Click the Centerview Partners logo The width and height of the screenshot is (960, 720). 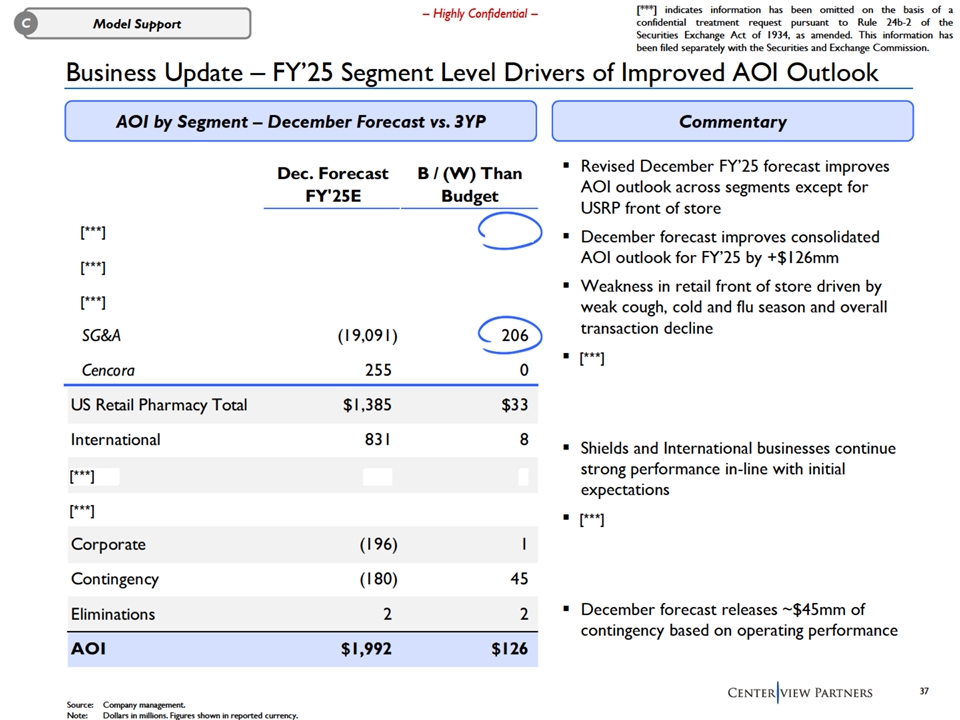point(799,693)
